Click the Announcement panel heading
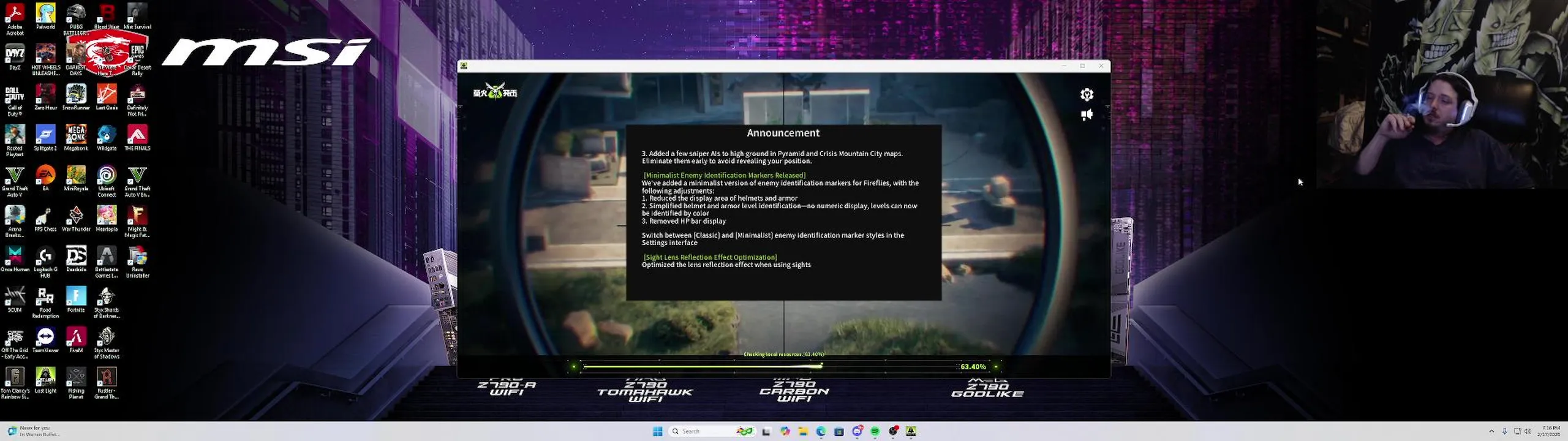1568x441 pixels. [x=783, y=133]
